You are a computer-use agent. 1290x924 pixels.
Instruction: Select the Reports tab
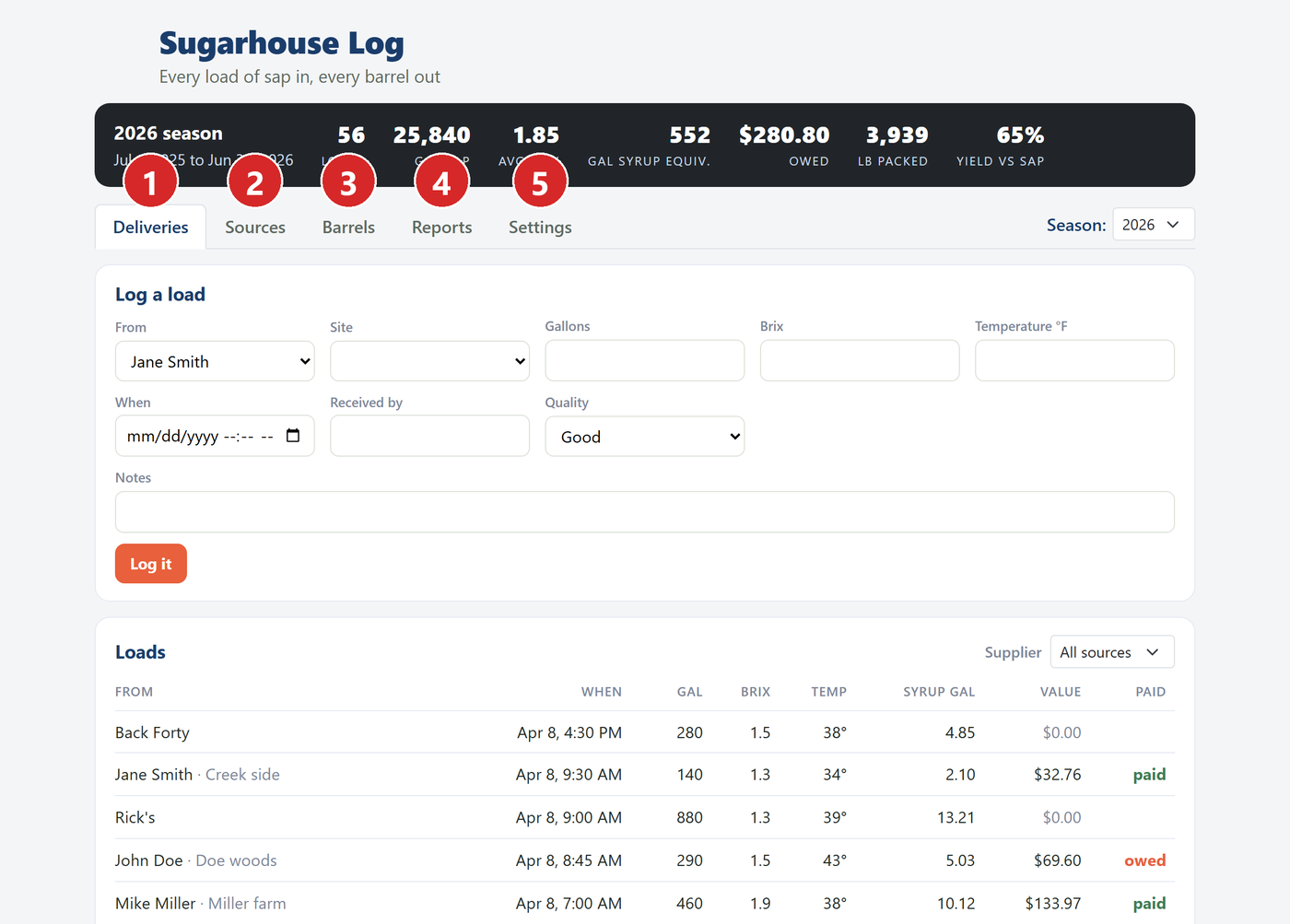[441, 228]
